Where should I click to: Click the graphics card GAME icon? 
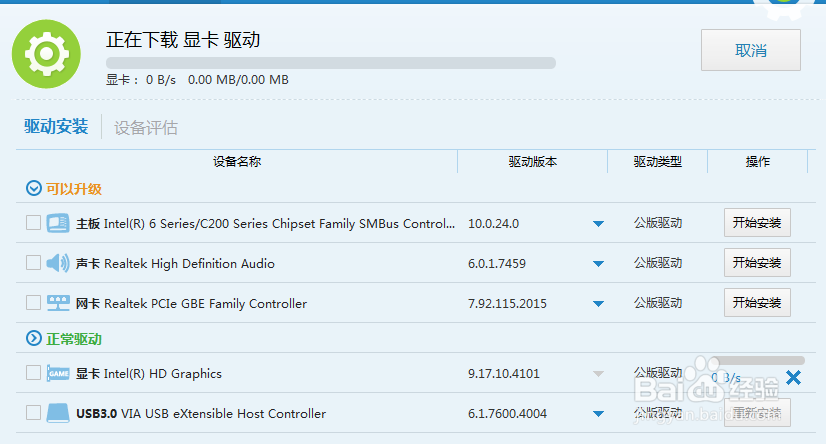click(x=58, y=373)
